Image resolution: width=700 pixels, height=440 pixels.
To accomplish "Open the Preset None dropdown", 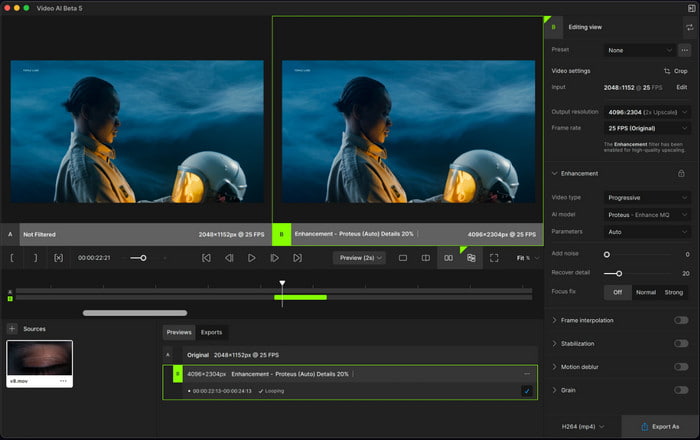I will 640,50.
